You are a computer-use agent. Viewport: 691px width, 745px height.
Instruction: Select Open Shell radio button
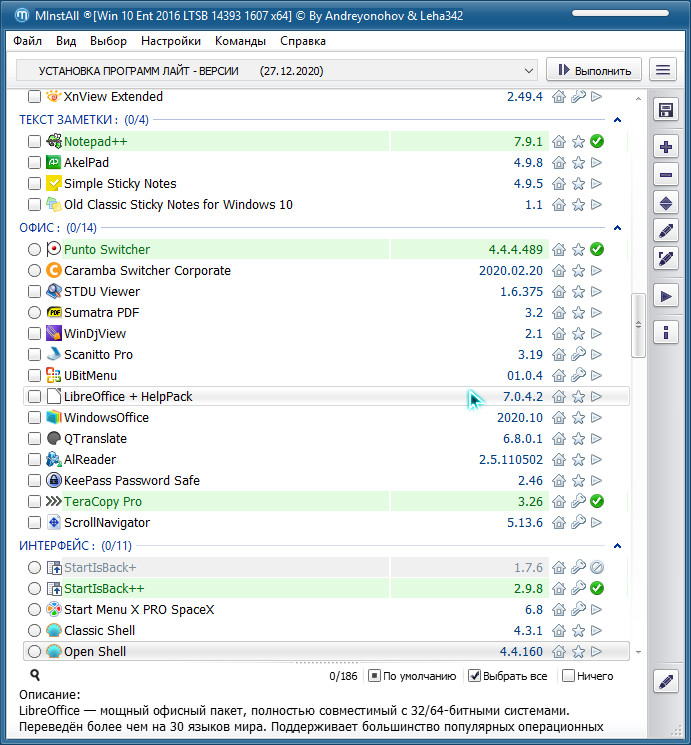[x=34, y=651]
